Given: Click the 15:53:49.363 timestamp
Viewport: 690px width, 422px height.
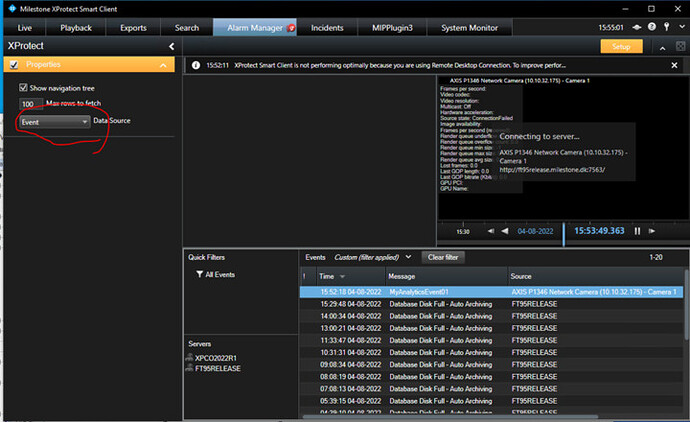Looking at the screenshot, I should tap(599, 231).
